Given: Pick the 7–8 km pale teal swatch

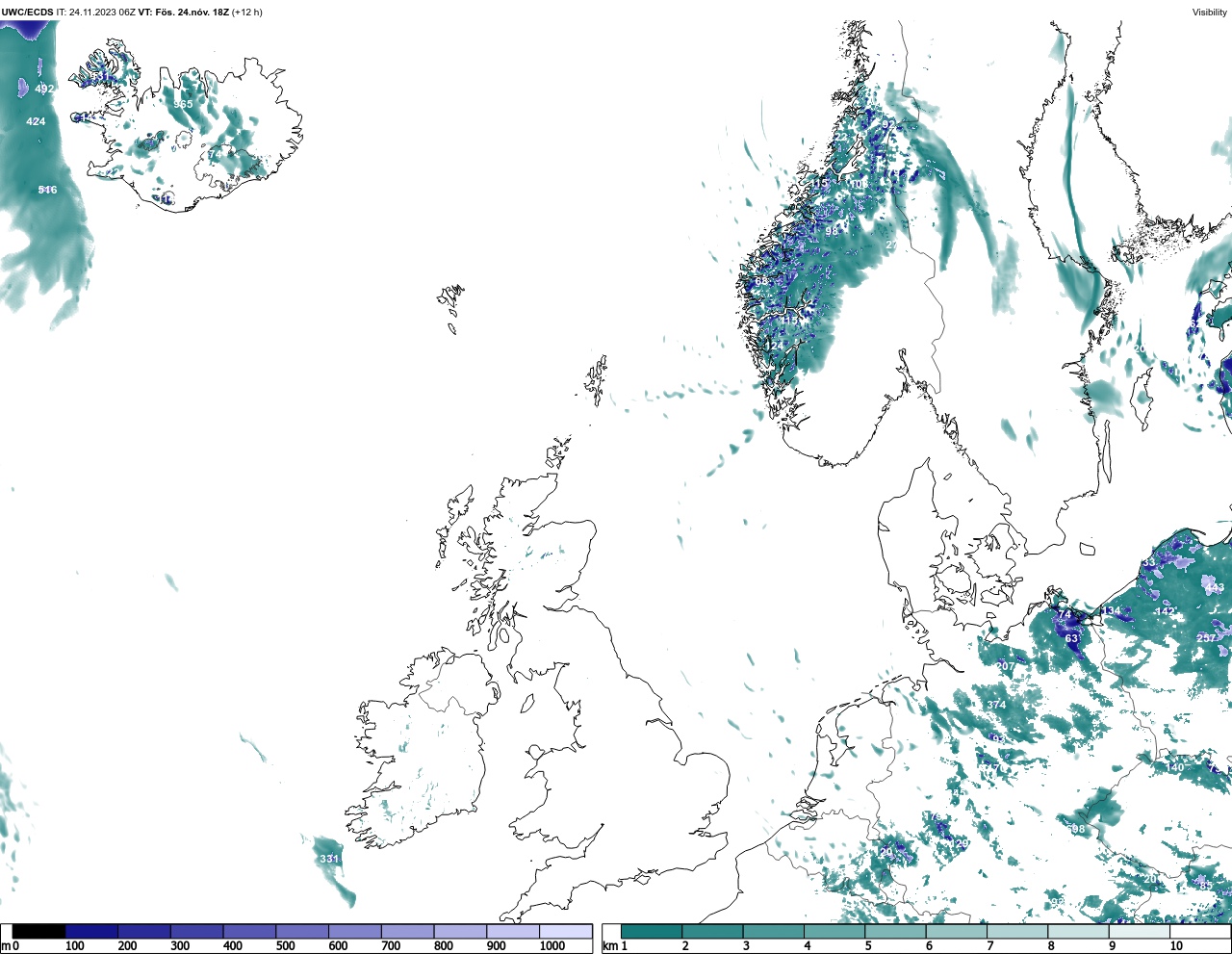Looking at the screenshot, I should (x=1017, y=932).
